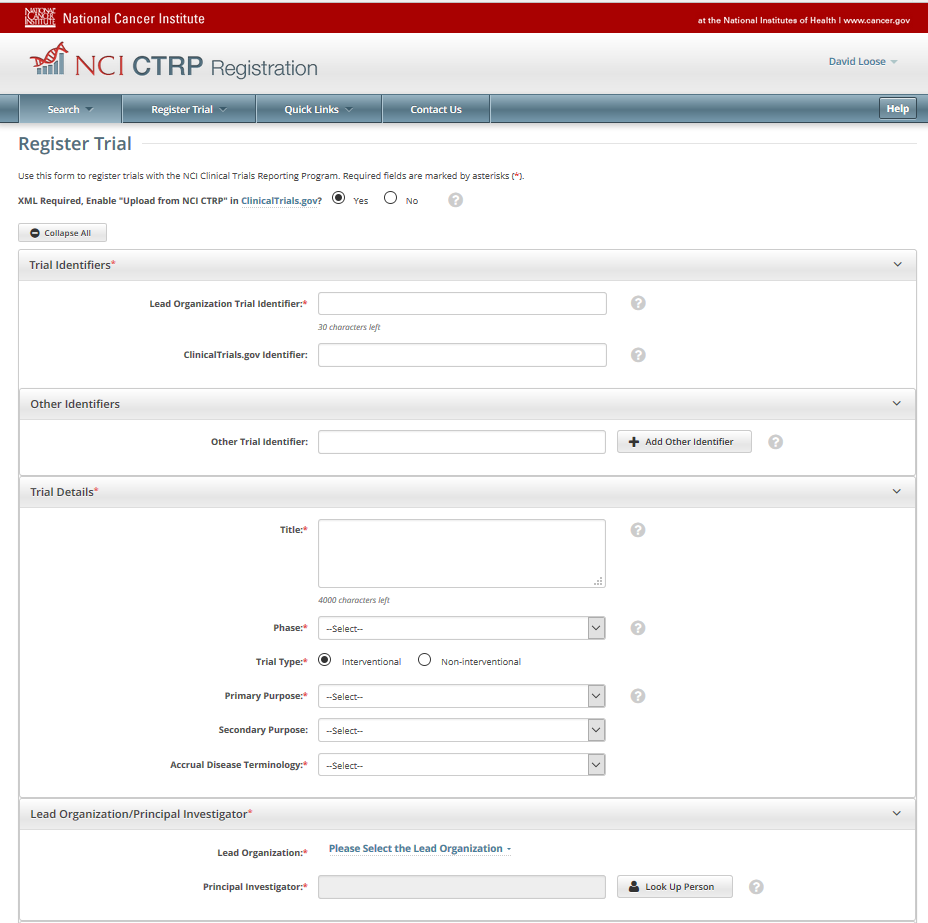Open Accrual Disease Terminology dropdown
Viewport: 928px width, 923px height.
(462, 765)
